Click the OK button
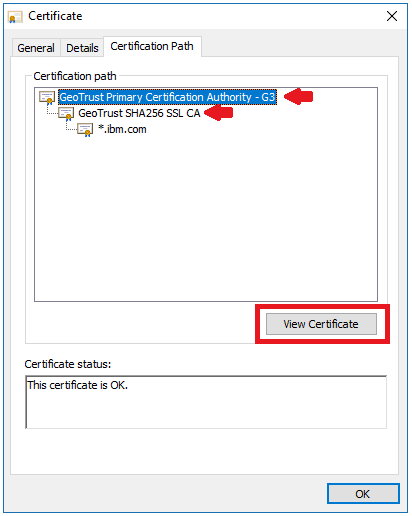 [x=363, y=494]
